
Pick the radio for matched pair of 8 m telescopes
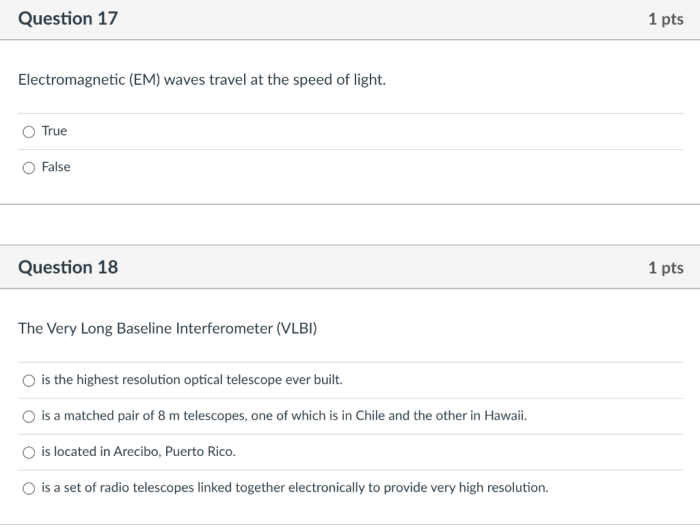pyautogui.click(x=28, y=416)
